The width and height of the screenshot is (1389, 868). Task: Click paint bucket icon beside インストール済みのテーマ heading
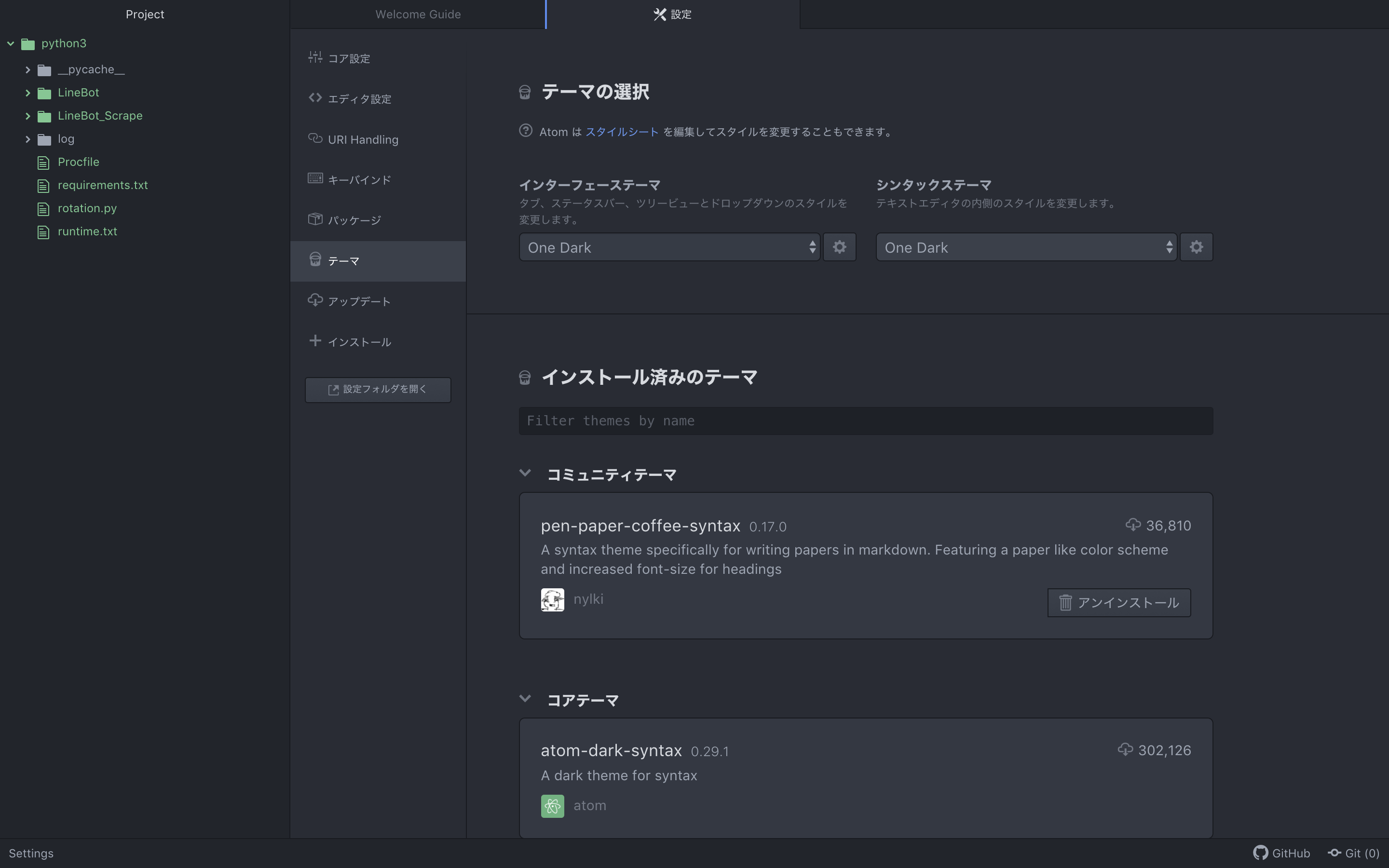(525, 378)
